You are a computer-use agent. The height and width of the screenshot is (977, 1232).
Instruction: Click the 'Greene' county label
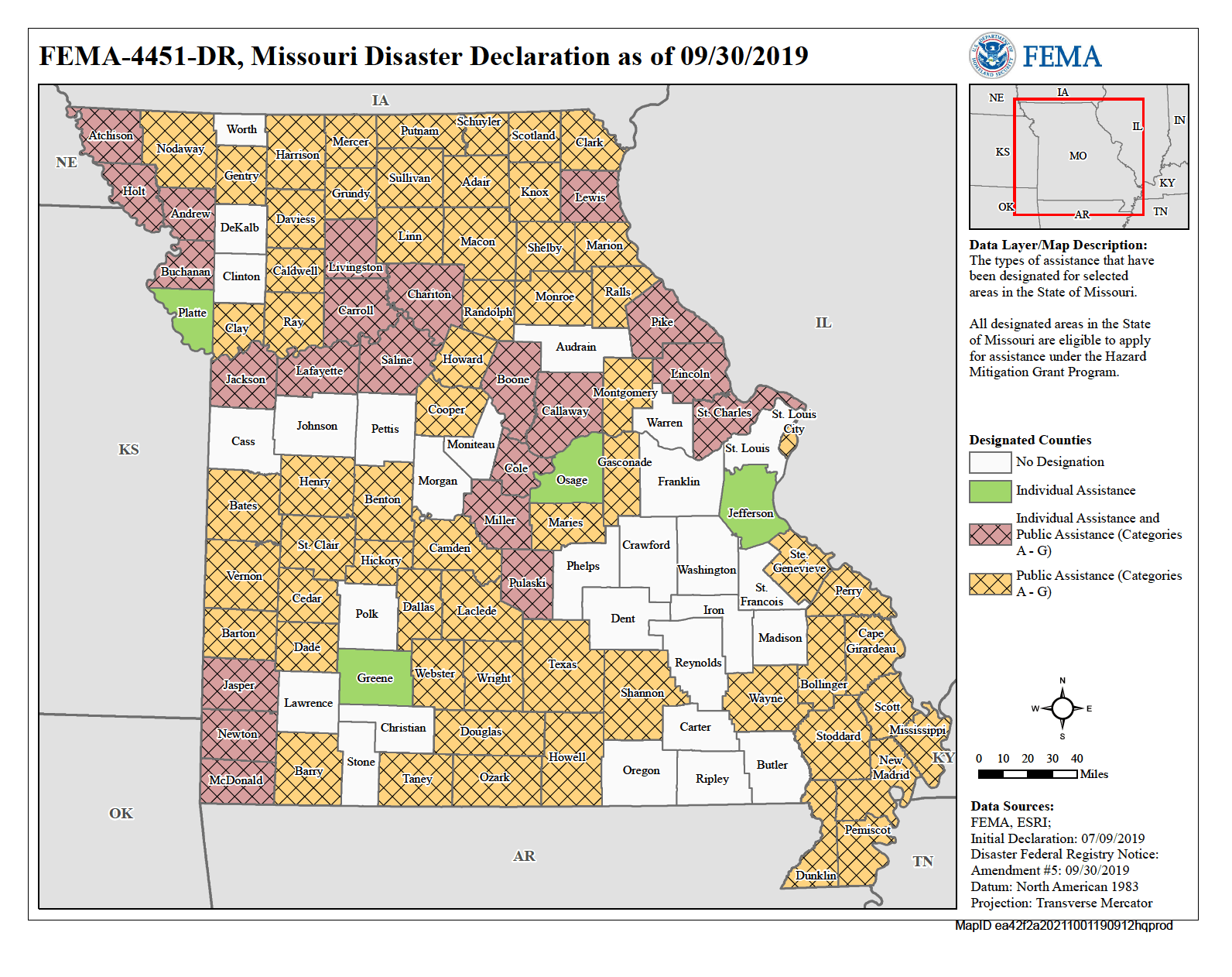[x=375, y=678]
